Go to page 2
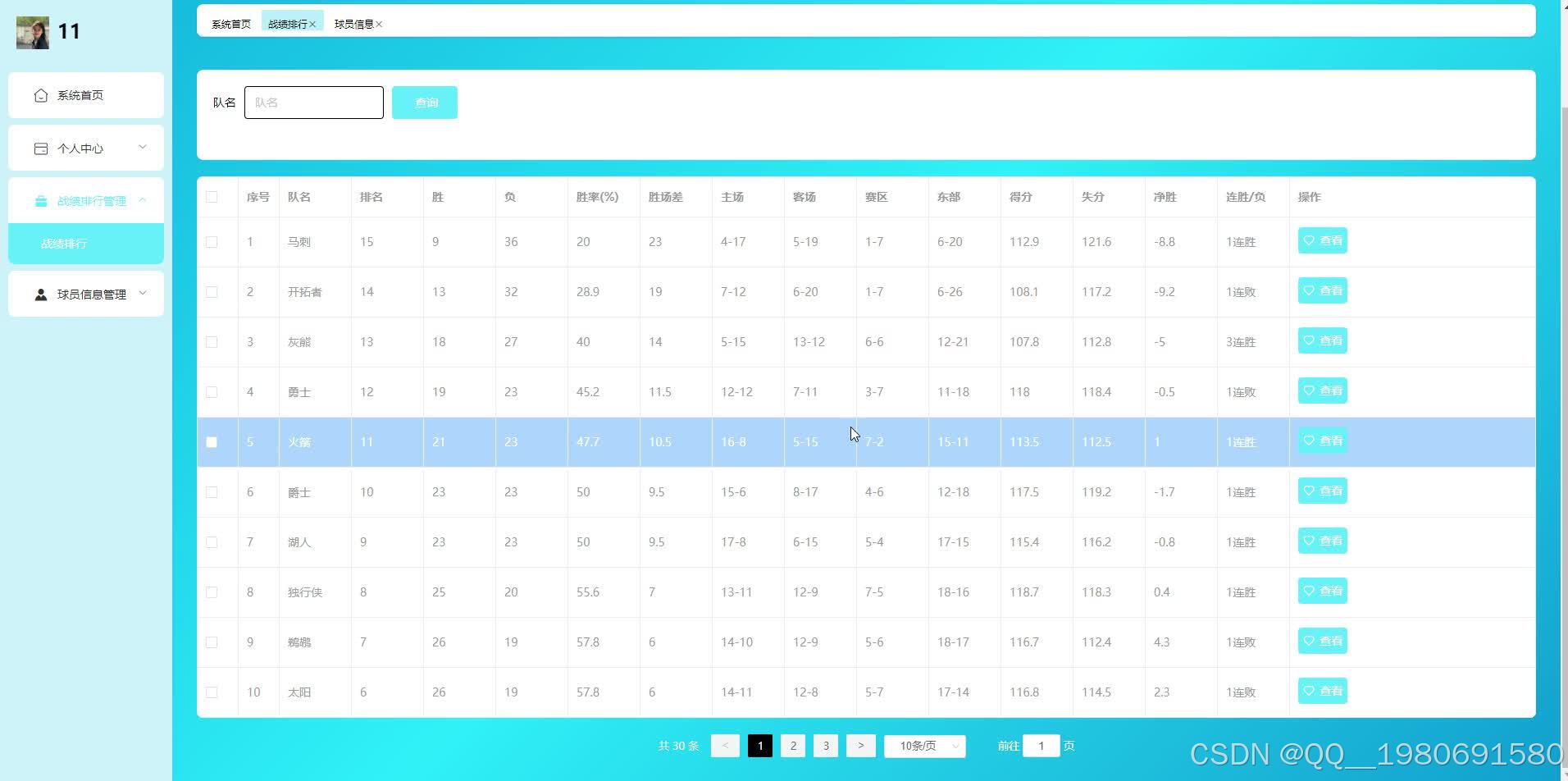Viewport: 1568px width, 781px height. pos(793,746)
